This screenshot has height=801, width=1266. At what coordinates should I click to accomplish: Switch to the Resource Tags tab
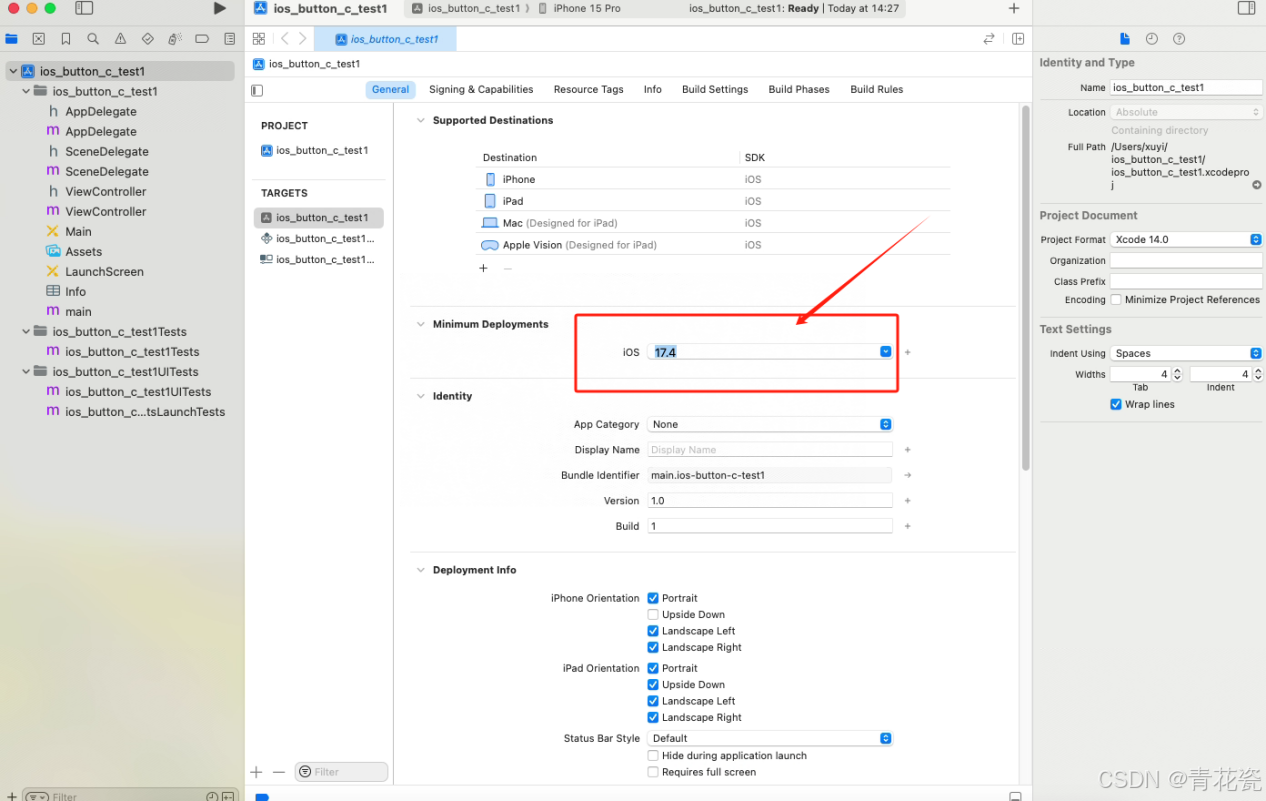click(588, 89)
